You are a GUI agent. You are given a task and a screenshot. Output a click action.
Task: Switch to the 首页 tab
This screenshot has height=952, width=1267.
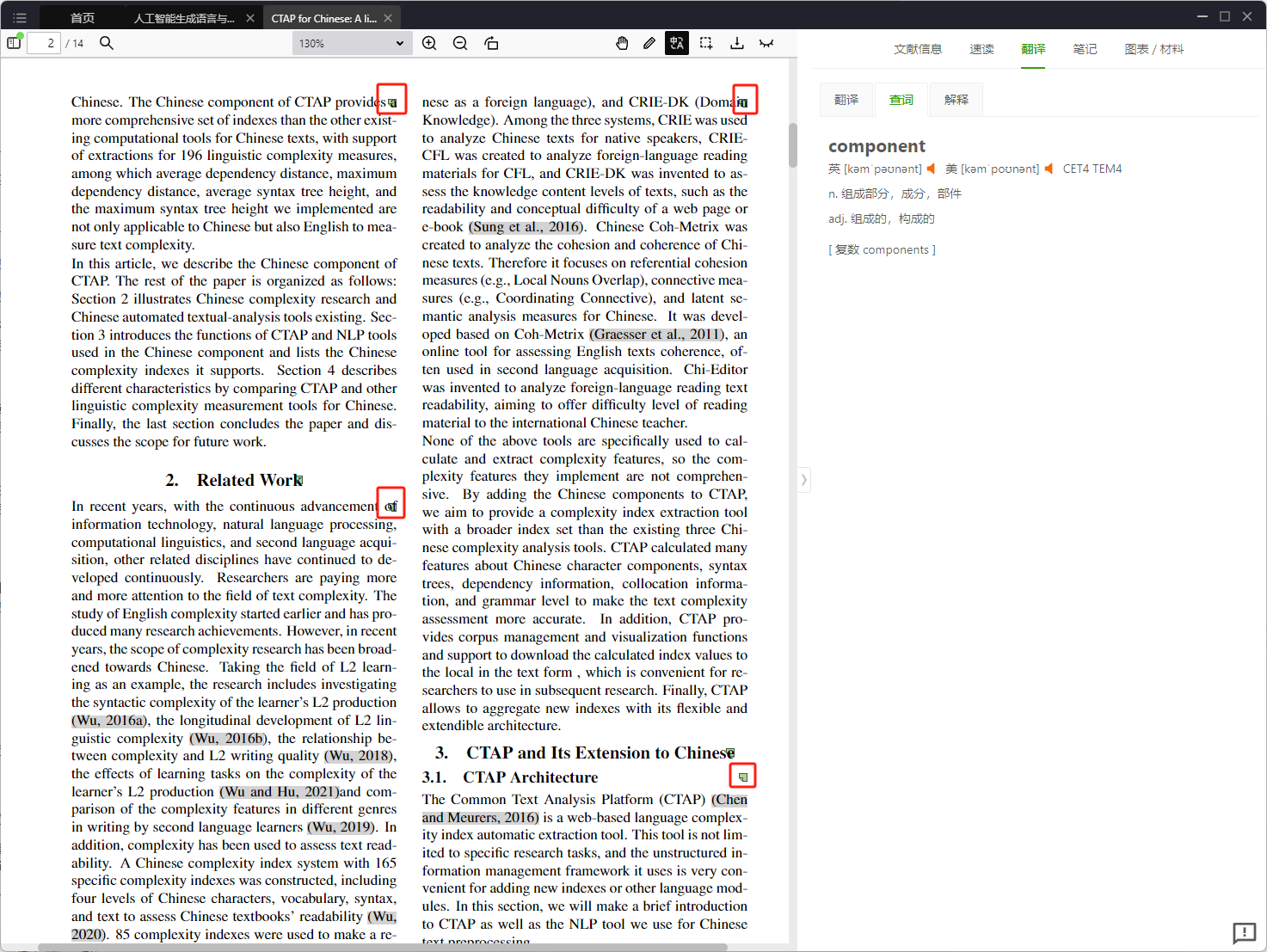(x=83, y=18)
